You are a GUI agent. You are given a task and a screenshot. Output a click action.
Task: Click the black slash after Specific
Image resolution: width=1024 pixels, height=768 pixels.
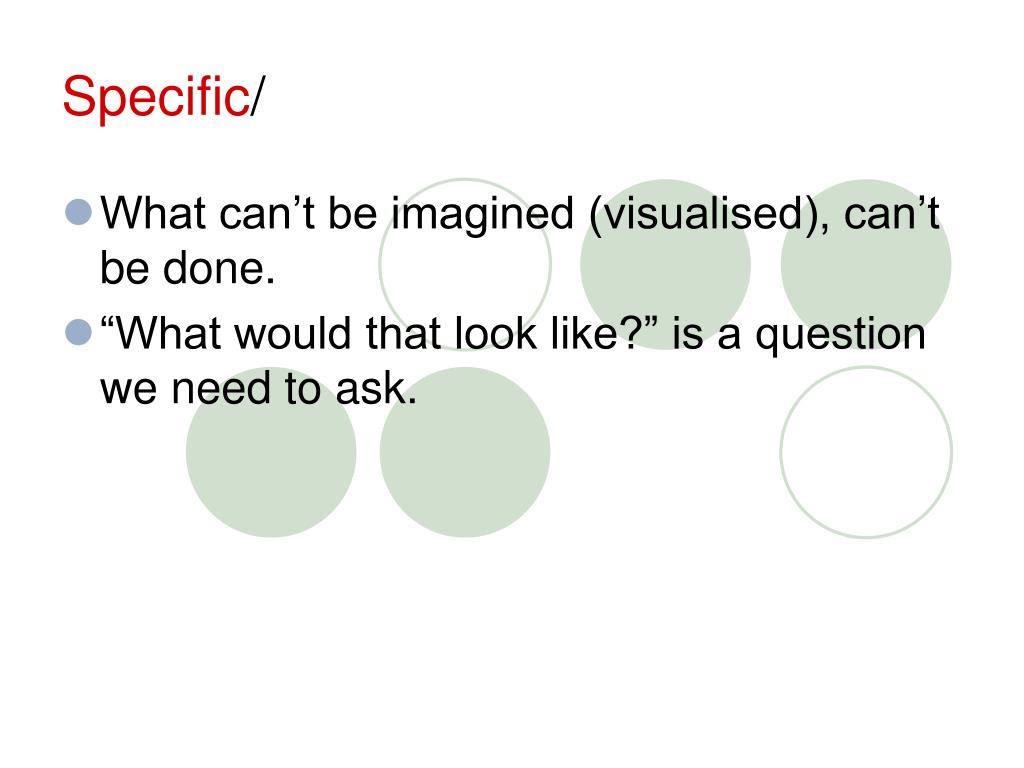click(x=257, y=97)
